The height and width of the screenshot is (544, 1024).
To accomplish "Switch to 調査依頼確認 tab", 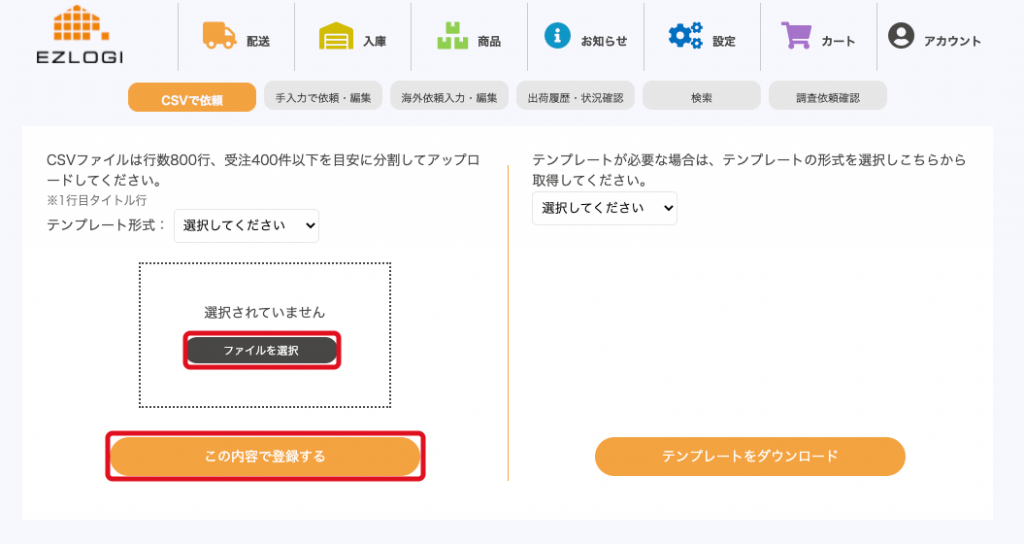I will pos(827,97).
